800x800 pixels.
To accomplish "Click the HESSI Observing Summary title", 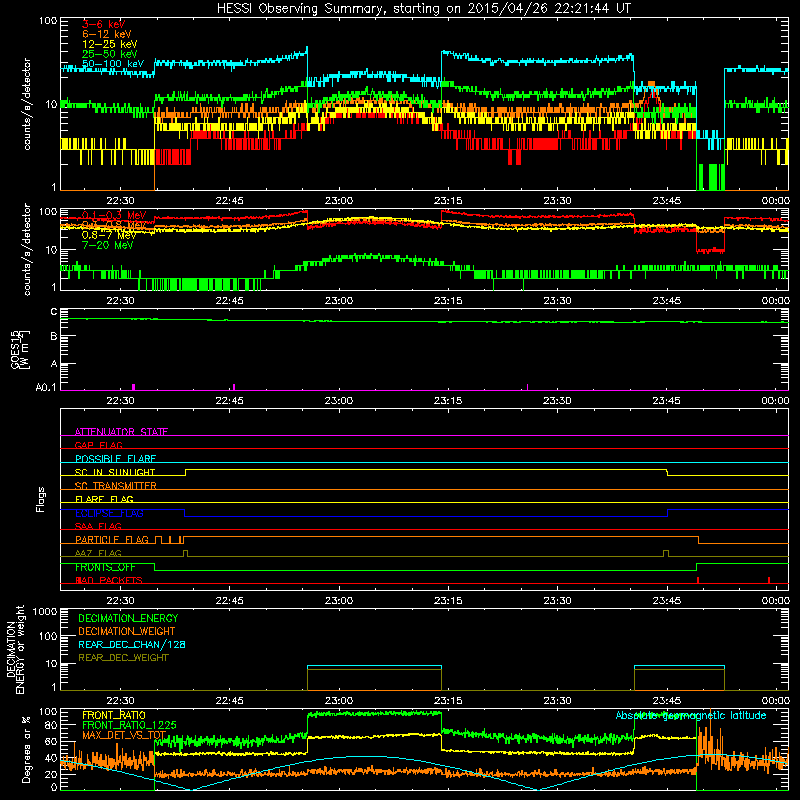I will (423, 9).
